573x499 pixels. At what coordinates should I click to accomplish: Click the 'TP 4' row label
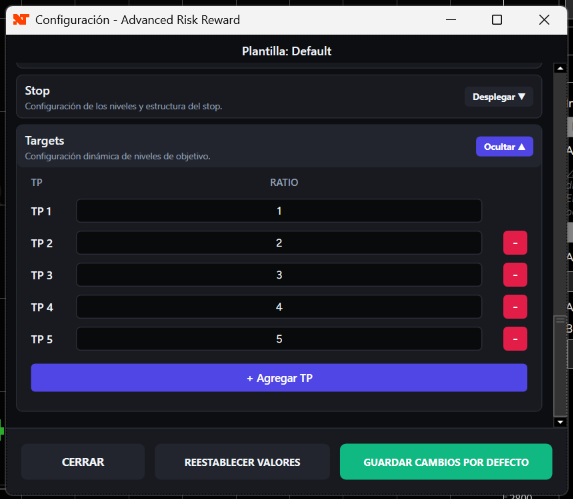(x=42, y=307)
